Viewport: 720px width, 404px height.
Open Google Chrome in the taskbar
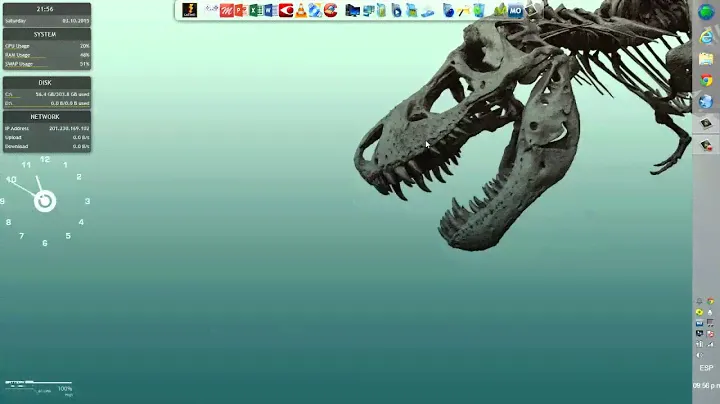click(x=706, y=81)
